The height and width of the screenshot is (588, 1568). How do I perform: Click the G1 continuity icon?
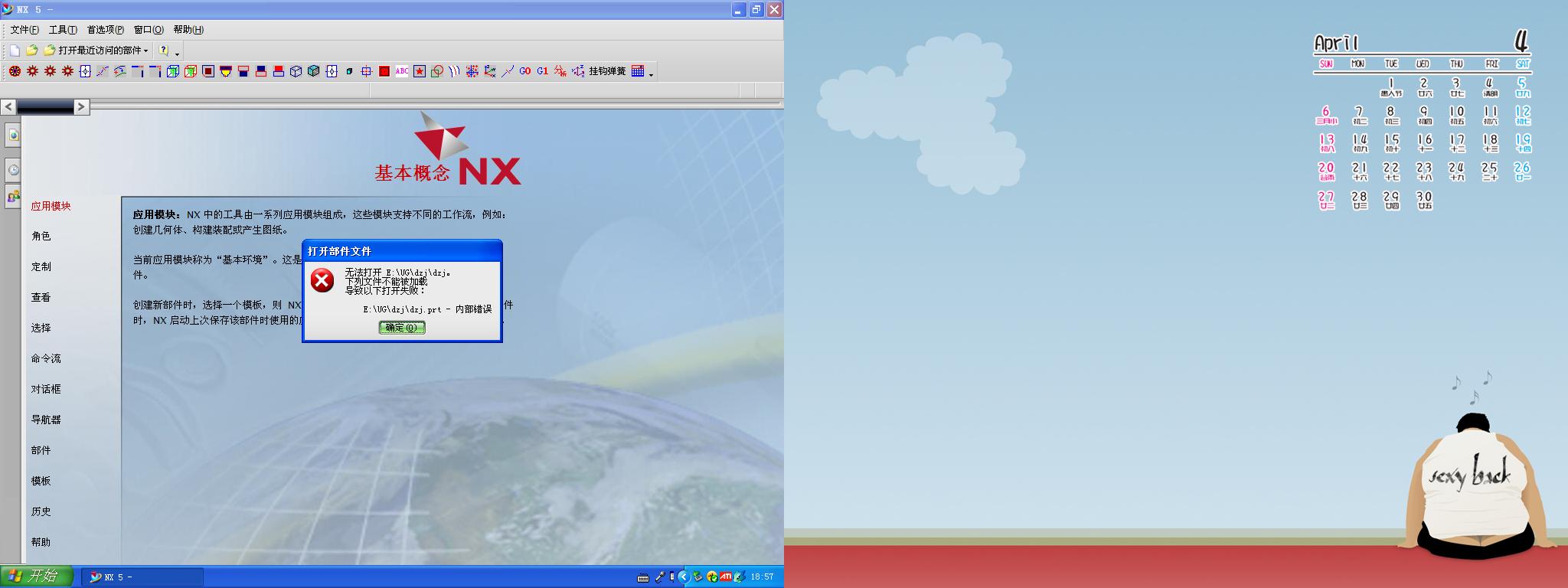coord(543,71)
